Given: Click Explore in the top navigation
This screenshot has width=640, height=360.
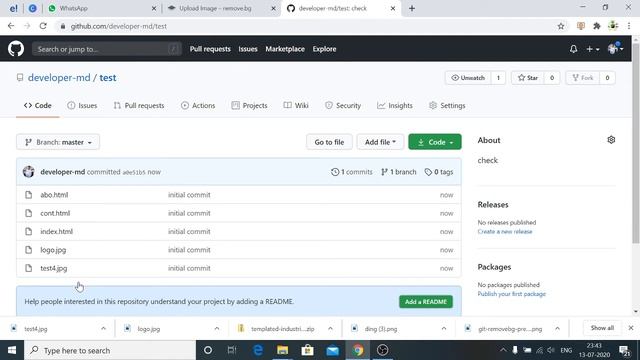Looking at the screenshot, I should [x=324, y=49].
